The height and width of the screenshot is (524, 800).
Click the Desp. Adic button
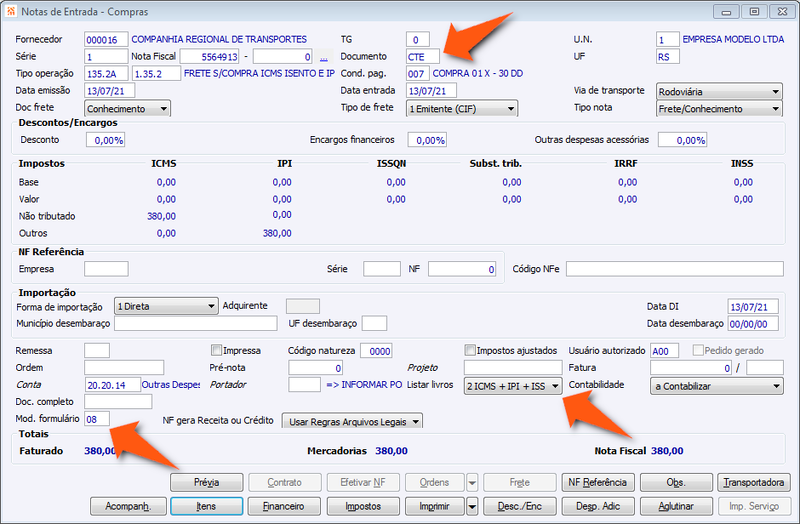tap(597, 506)
